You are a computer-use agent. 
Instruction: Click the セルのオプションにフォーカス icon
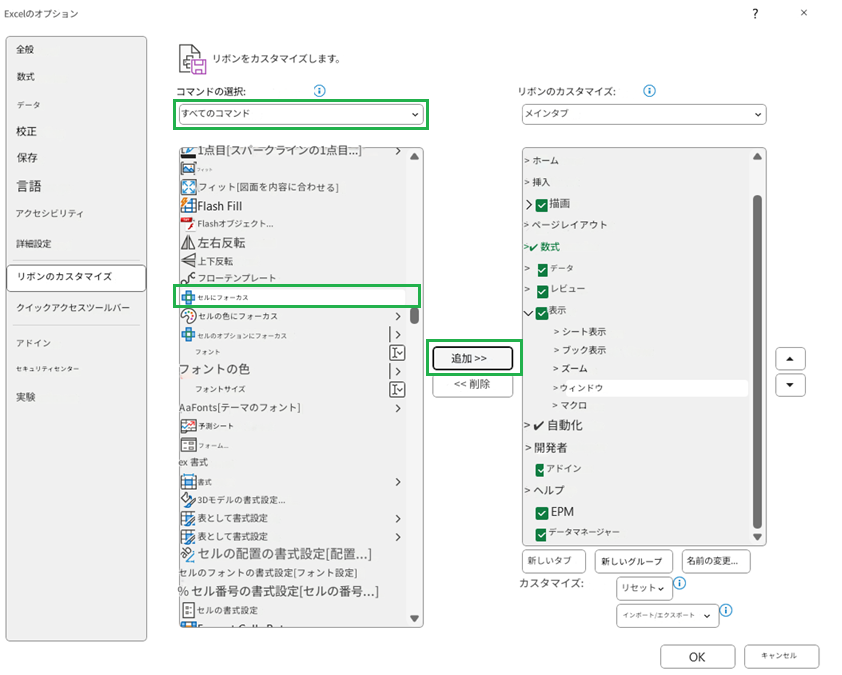[188, 335]
